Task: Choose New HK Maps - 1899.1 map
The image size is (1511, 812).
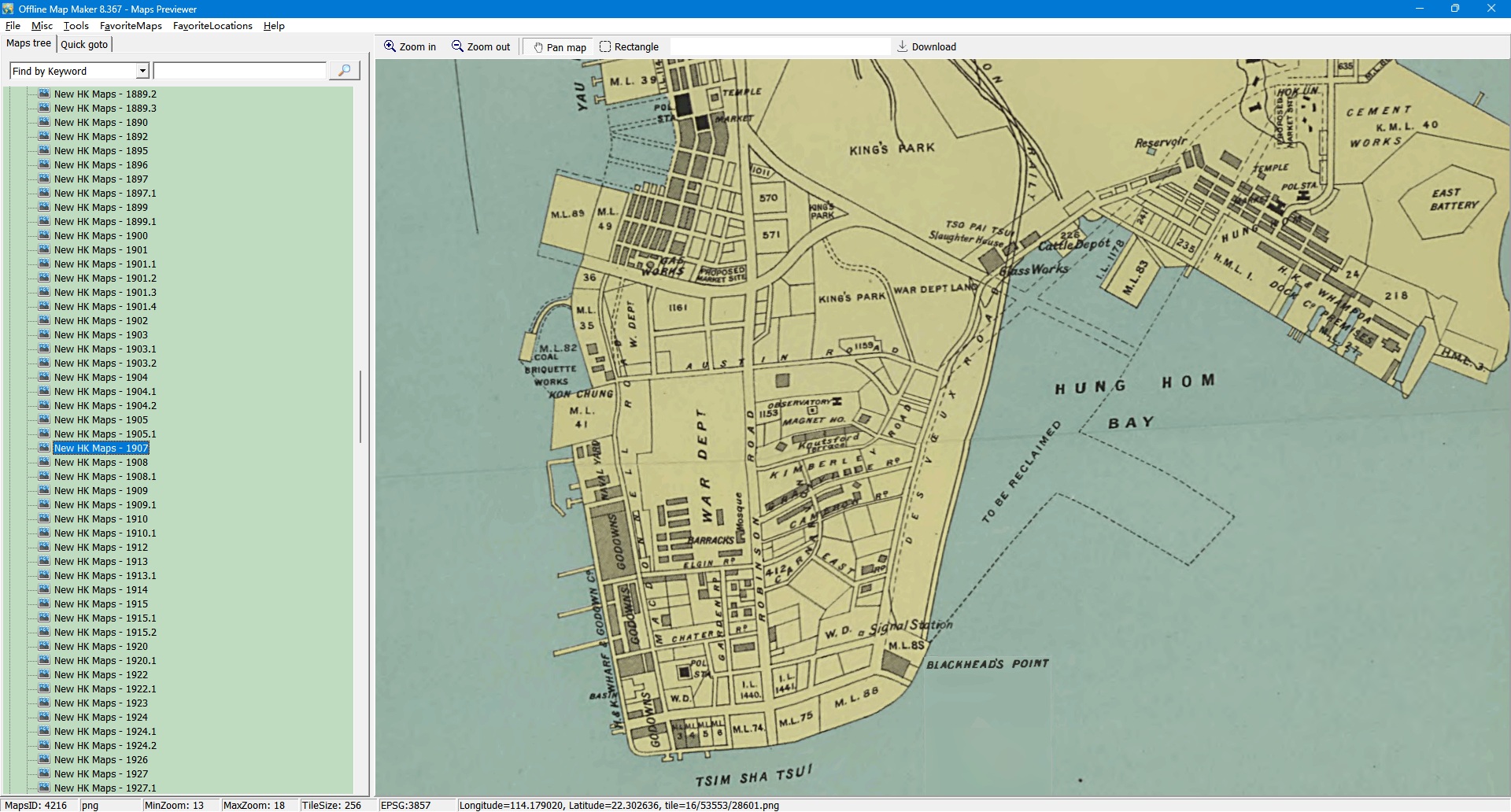Action: tap(105, 222)
